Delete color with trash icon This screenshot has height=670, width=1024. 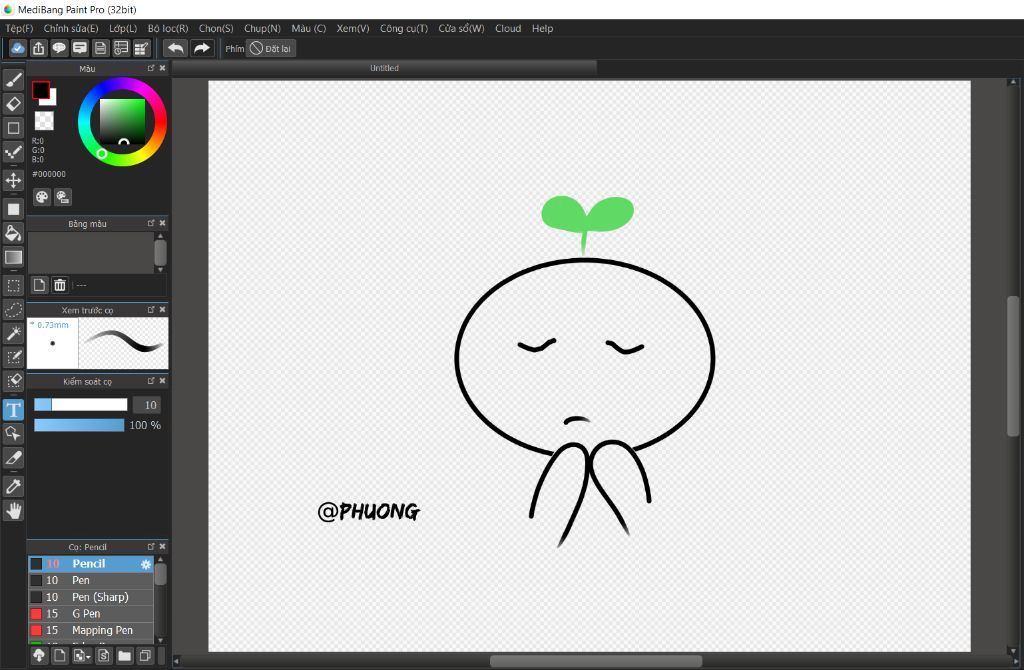click(60, 285)
